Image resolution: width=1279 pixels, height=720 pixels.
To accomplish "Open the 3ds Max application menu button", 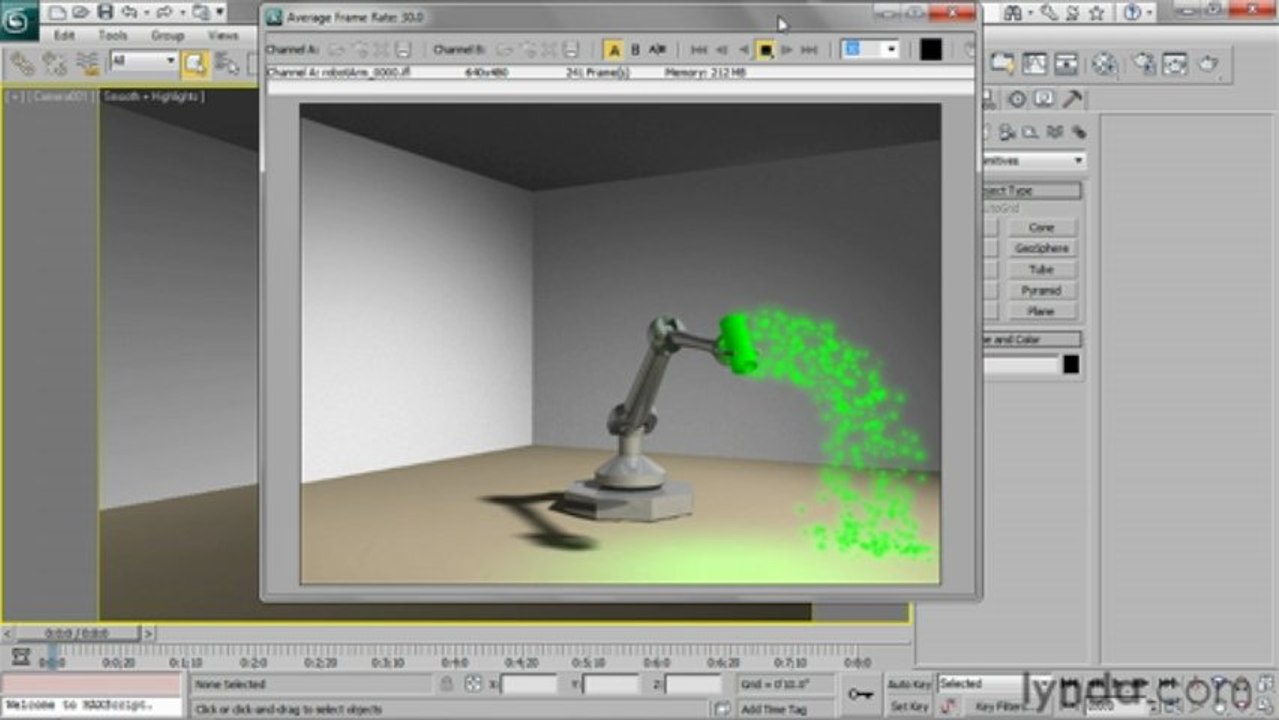I will pos(18,20).
